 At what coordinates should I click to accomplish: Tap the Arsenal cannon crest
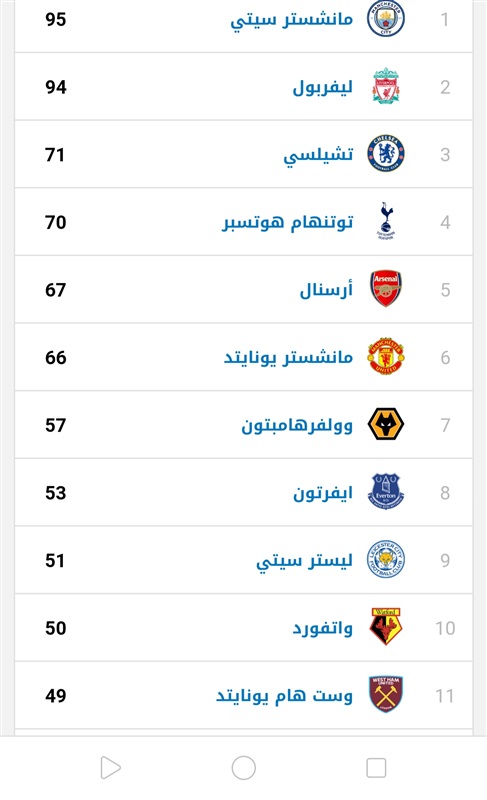point(386,288)
